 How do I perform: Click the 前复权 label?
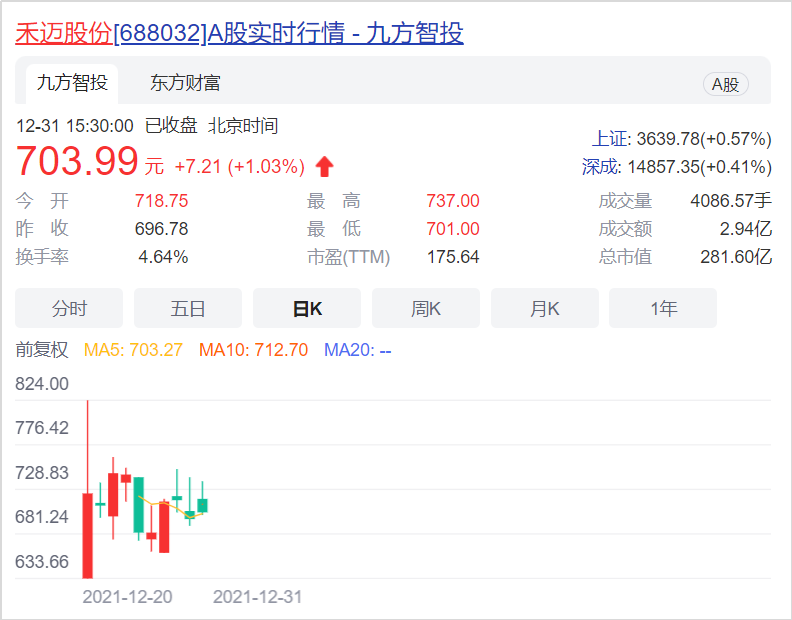click(x=41, y=350)
